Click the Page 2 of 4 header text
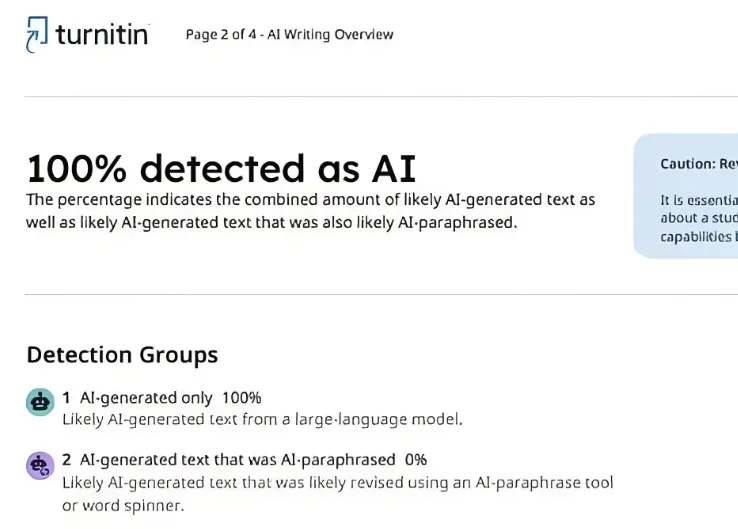 (289, 35)
